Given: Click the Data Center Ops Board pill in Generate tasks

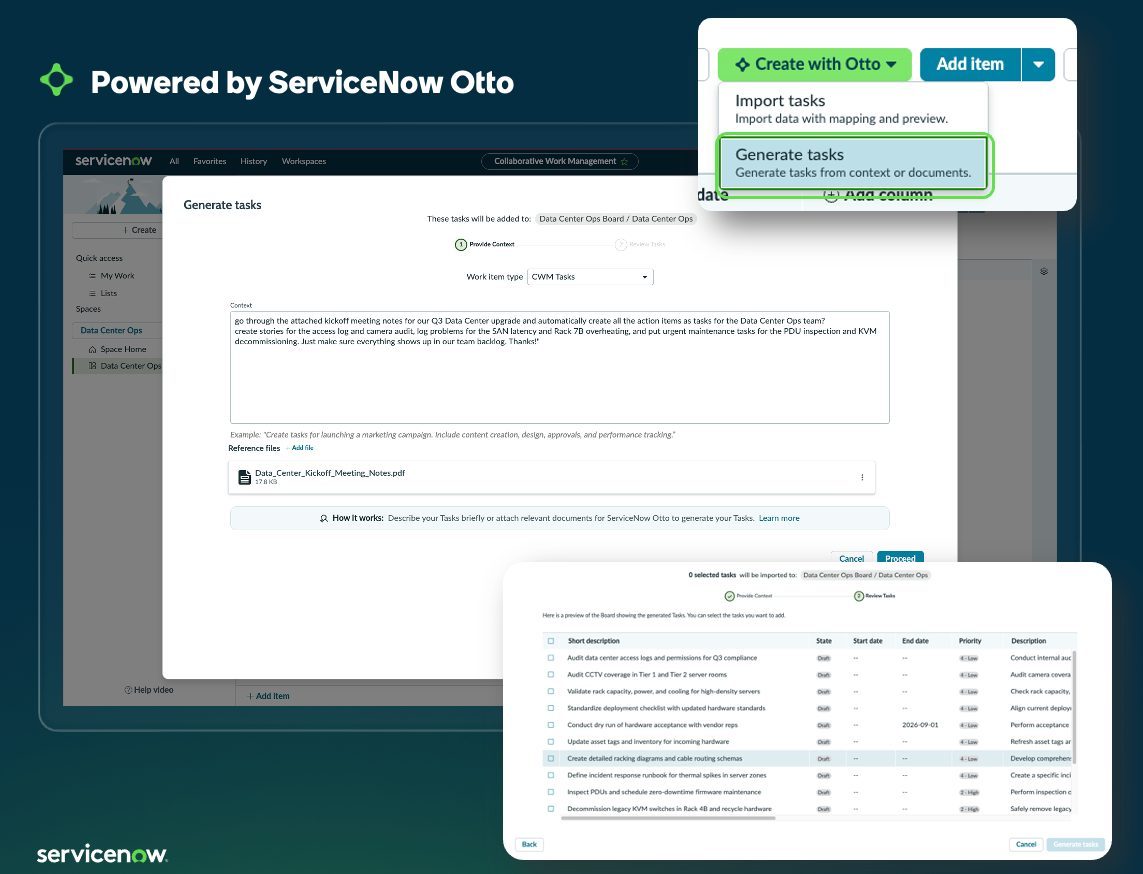Looking at the screenshot, I should 616,219.
